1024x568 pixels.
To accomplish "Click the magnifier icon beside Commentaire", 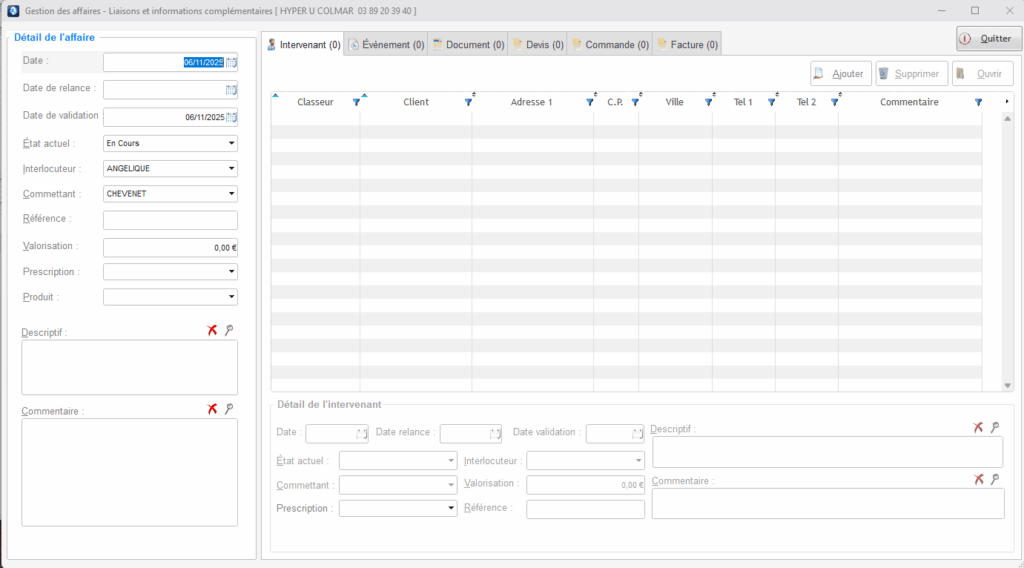I will [x=229, y=408].
